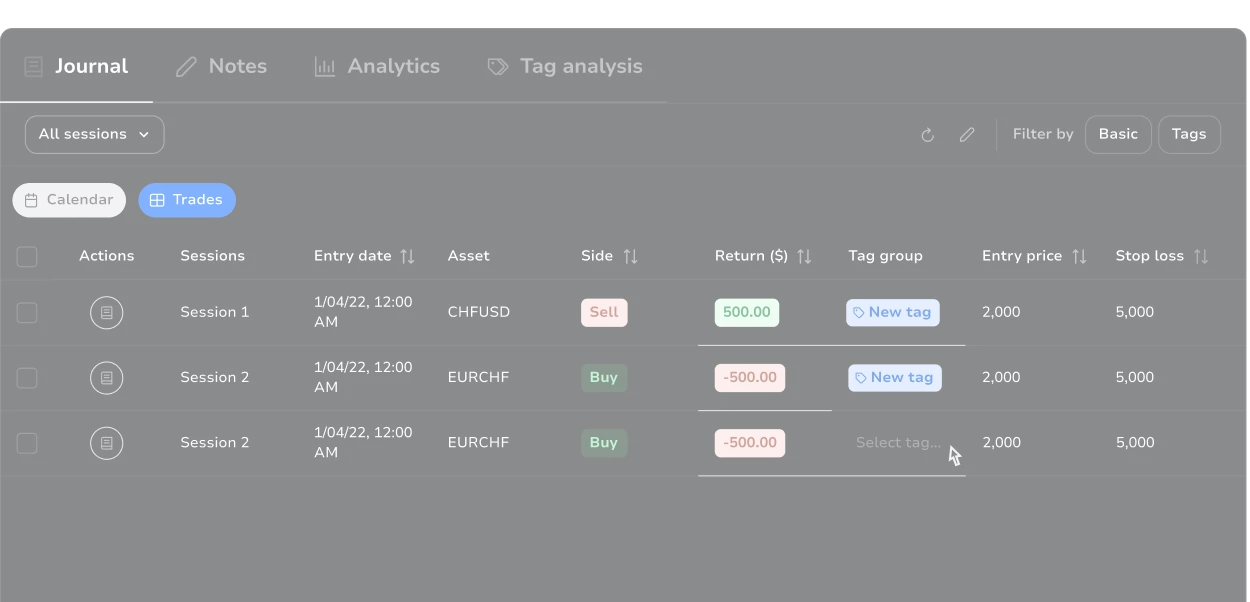Go to the Tag analysis tab
The width and height of the screenshot is (1250, 602).
coord(565,67)
